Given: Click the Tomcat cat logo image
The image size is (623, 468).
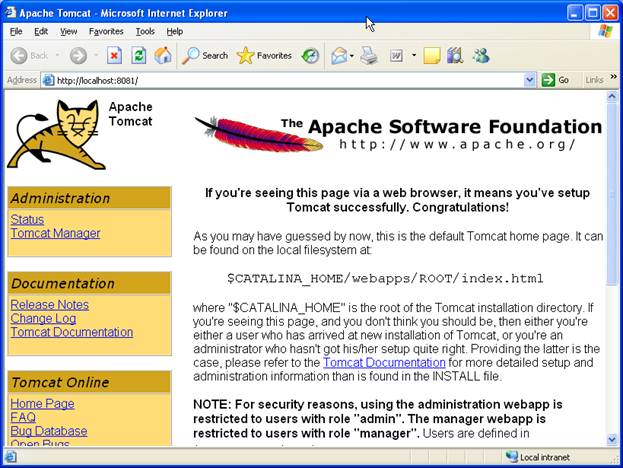Looking at the screenshot, I should tap(56, 135).
